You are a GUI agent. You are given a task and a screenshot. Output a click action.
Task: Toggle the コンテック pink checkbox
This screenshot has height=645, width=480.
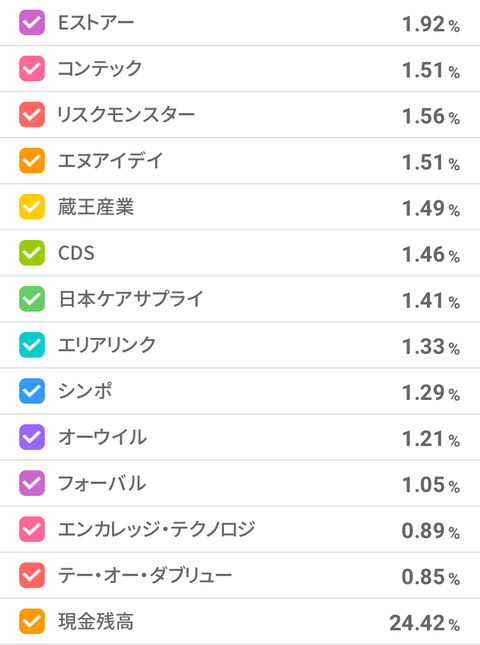(32, 69)
